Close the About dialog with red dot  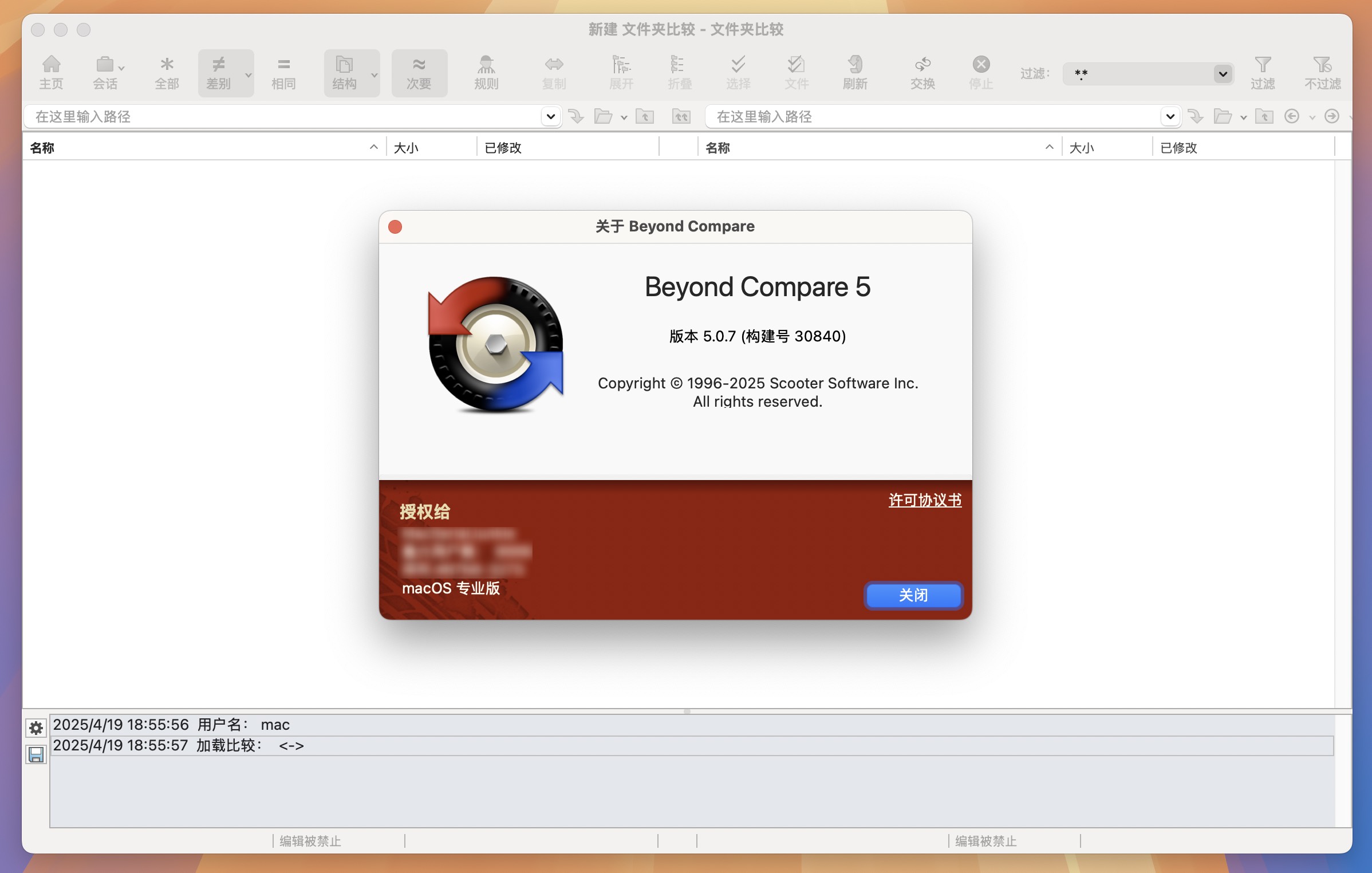395,227
